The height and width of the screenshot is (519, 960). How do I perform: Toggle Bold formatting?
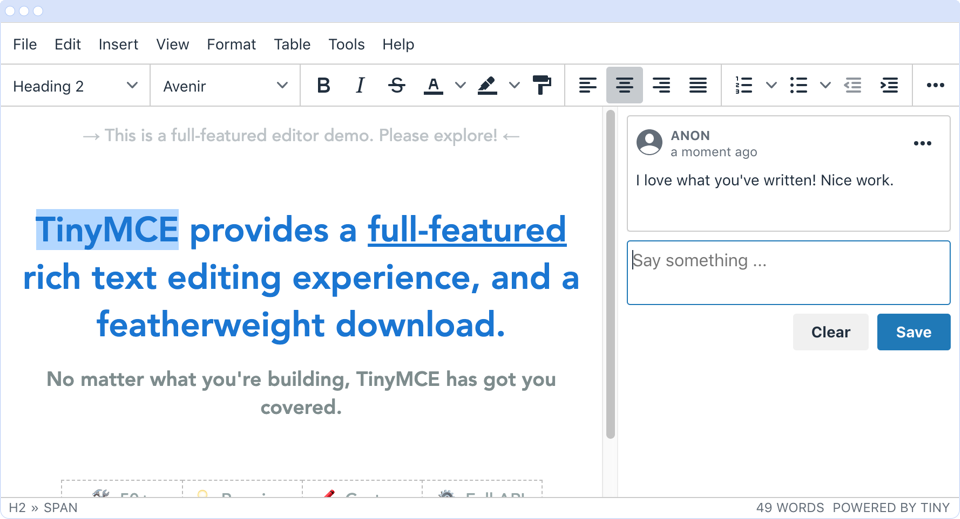point(324,86)
